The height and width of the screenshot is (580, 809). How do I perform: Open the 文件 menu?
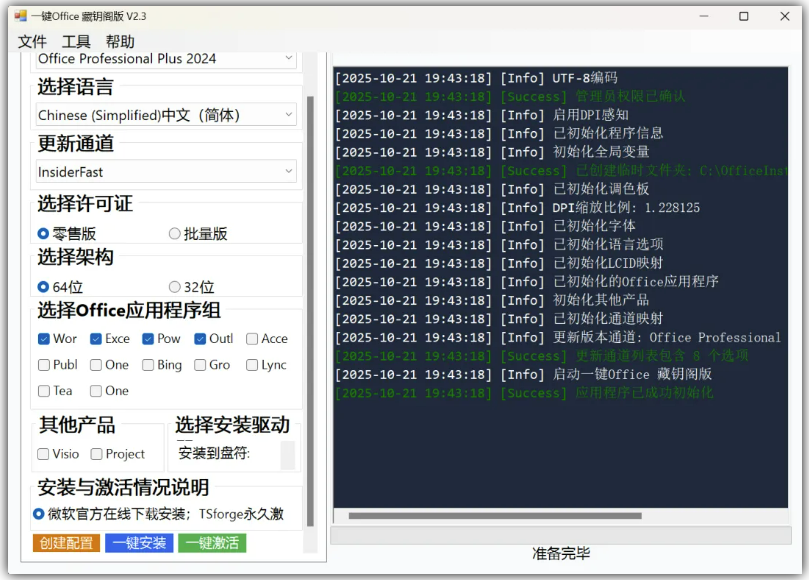[x=32, y=41]
